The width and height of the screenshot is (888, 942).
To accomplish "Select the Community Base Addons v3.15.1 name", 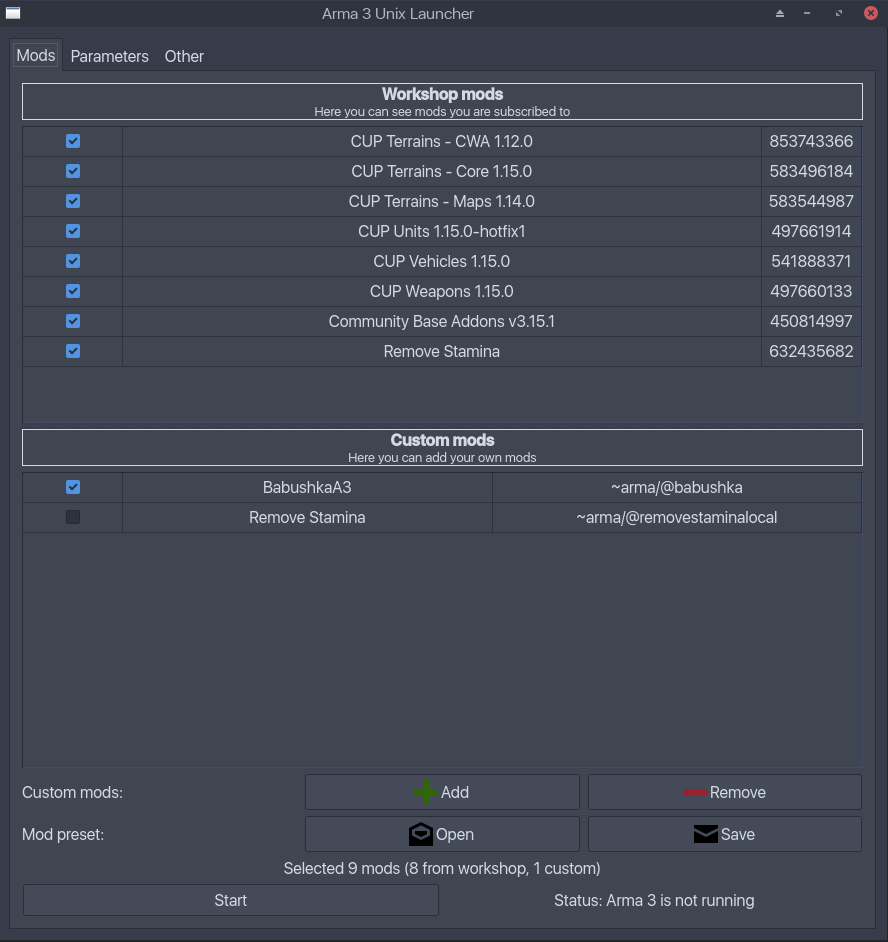I will point(442,321).
